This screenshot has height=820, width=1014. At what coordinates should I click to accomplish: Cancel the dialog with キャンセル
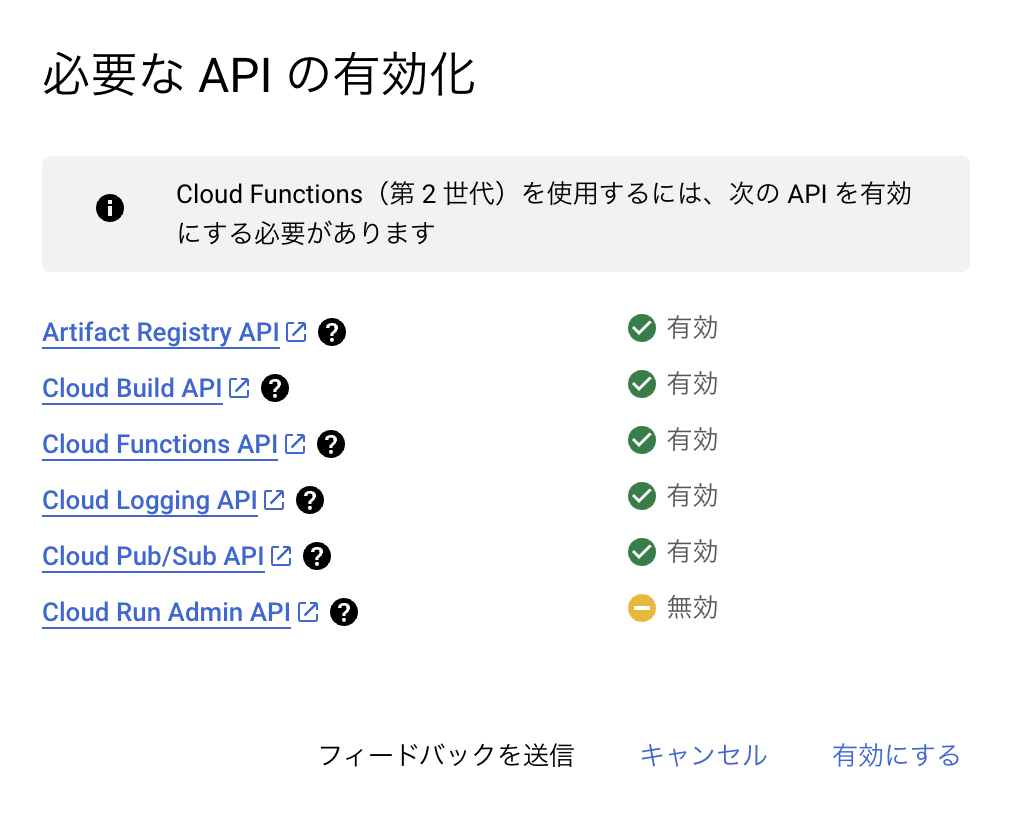point(704,755)
